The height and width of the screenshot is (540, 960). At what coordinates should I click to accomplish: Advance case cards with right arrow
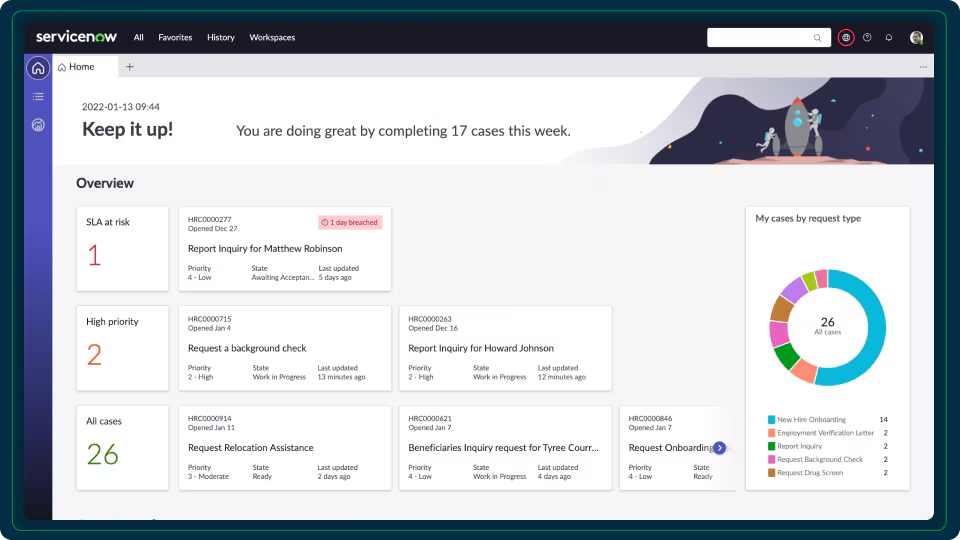click(719, 448)
